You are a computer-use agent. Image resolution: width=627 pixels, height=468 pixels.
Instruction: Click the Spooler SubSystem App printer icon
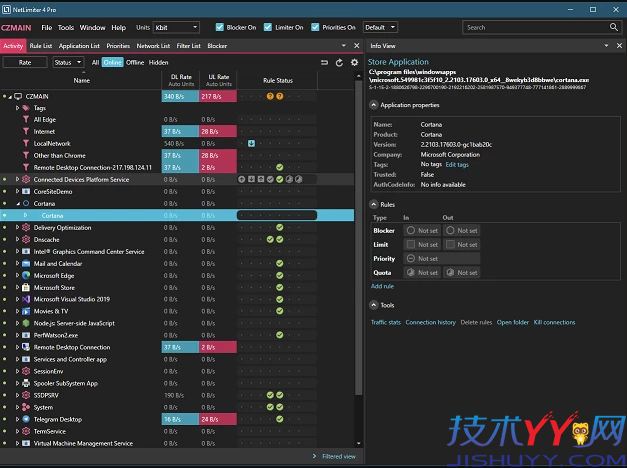26,383
